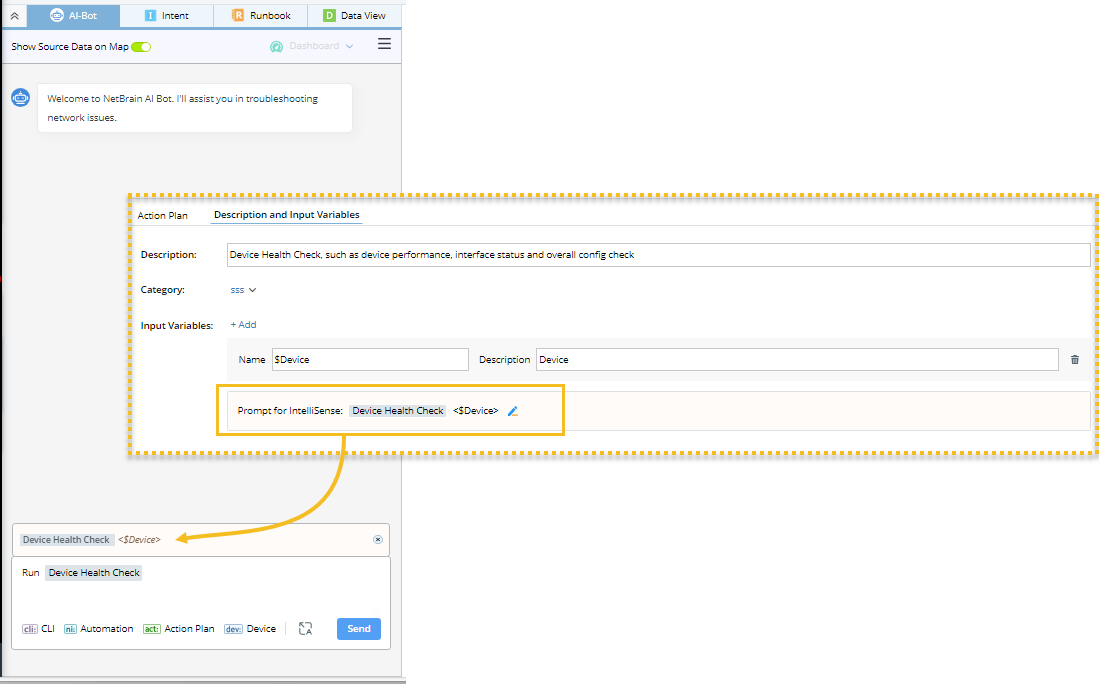Click the welcome message text
The height and width of the screenshot is (684, 1099).
coord(182,108)
